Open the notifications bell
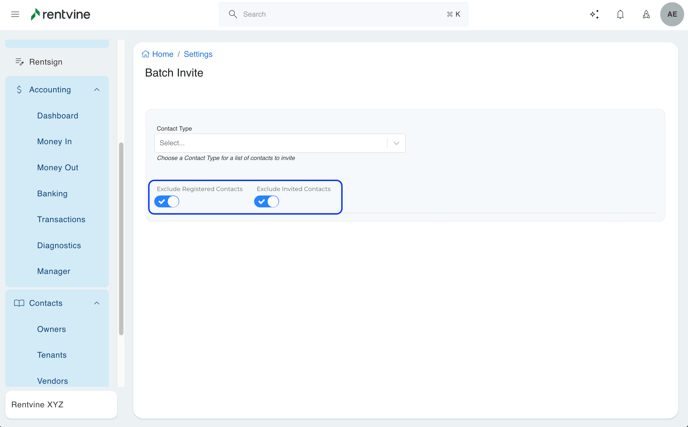688x427 pixels. click(620, 14)
